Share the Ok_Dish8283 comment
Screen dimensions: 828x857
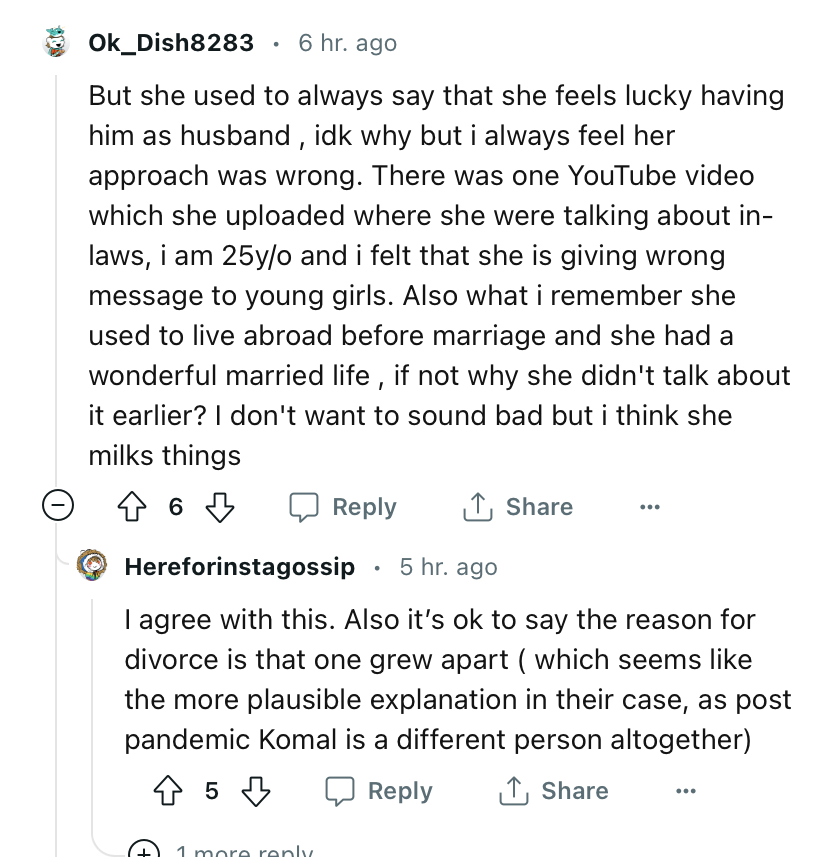(517, 507)
